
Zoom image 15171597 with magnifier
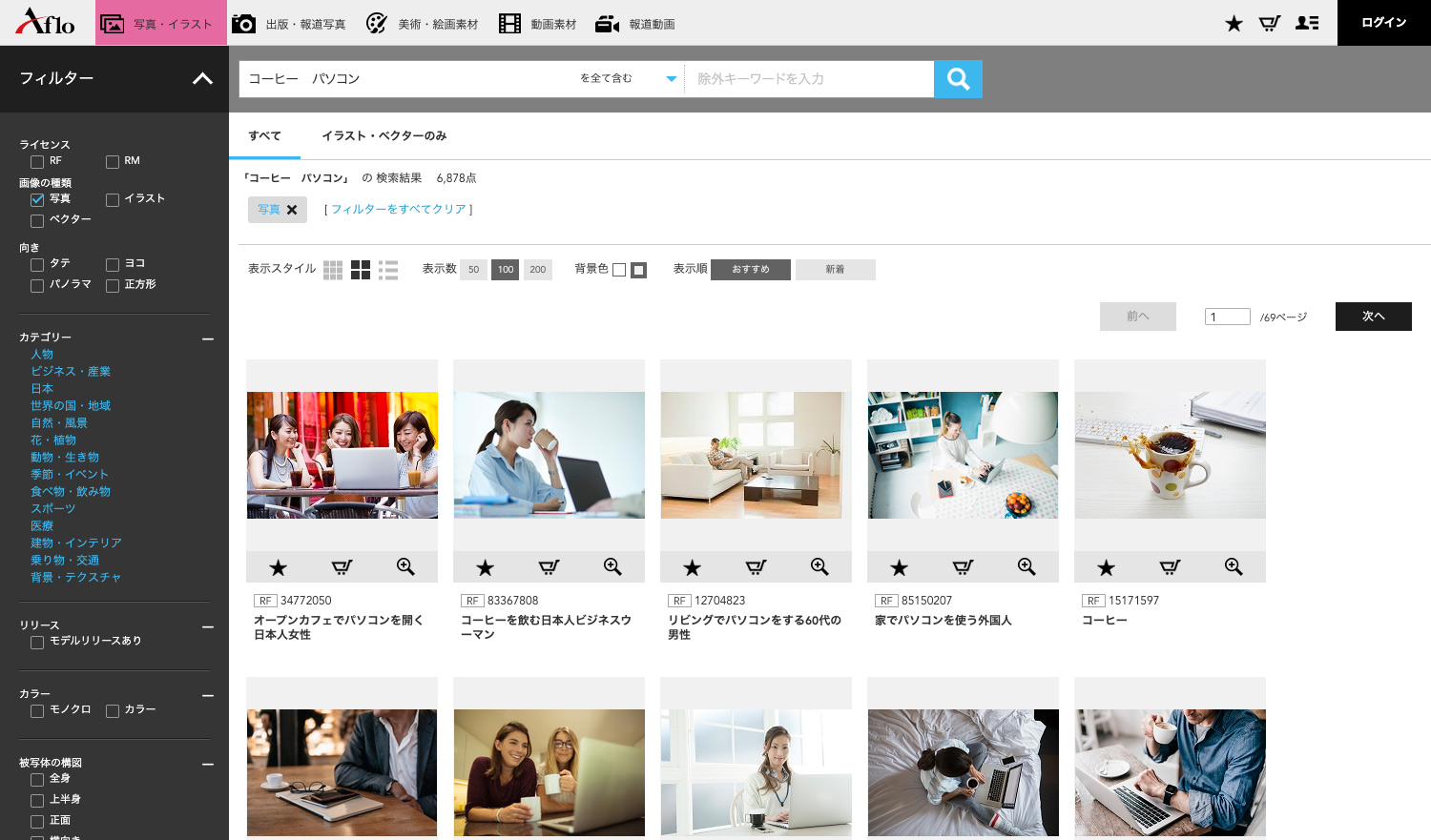pos(1234,567)
